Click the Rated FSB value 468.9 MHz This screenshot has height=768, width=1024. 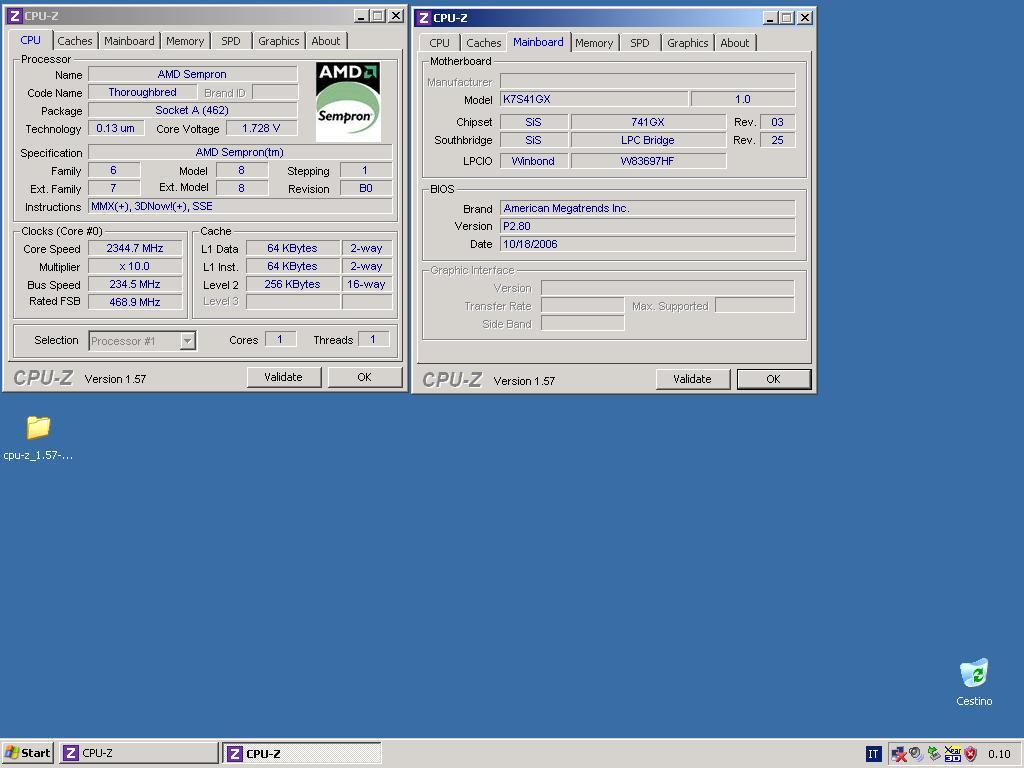[135, 302]
